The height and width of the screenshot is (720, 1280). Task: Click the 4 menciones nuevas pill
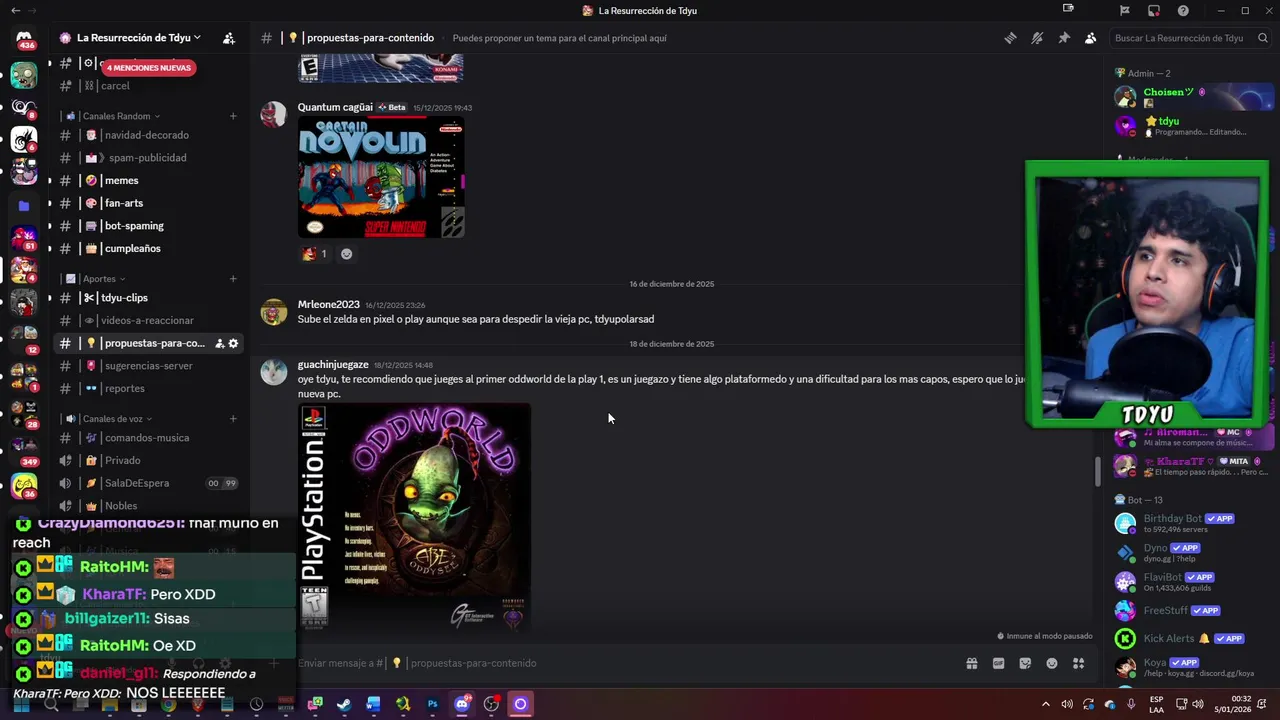click(149, 68)
